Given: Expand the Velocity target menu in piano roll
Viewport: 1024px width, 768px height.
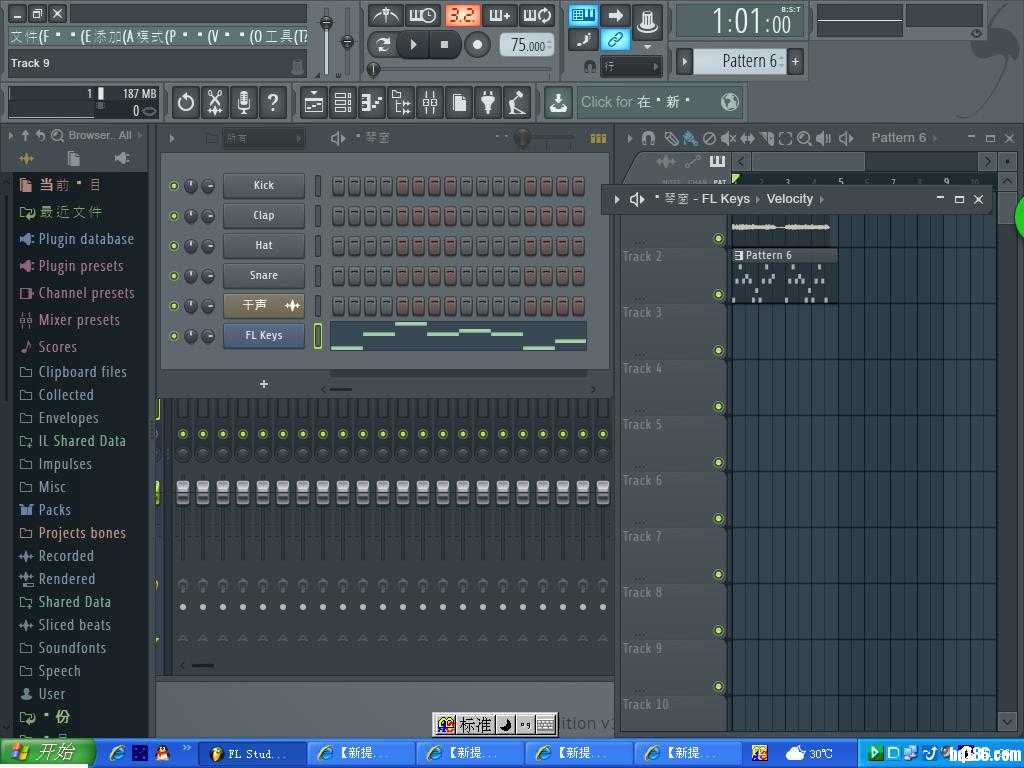Looking at the screenshot, I should click(x=822, y=199).
